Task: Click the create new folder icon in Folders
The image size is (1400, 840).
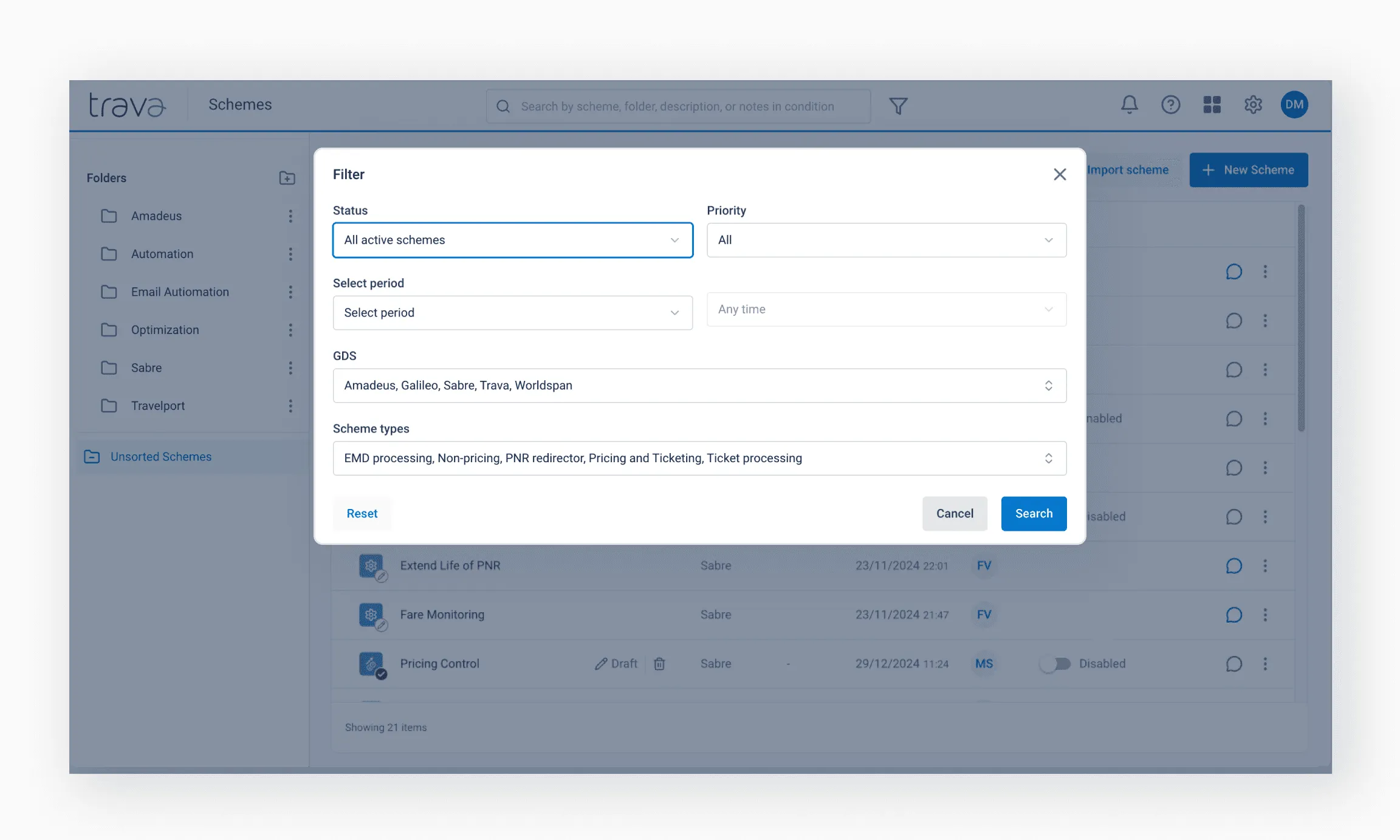Action: [x=286, y=178]
